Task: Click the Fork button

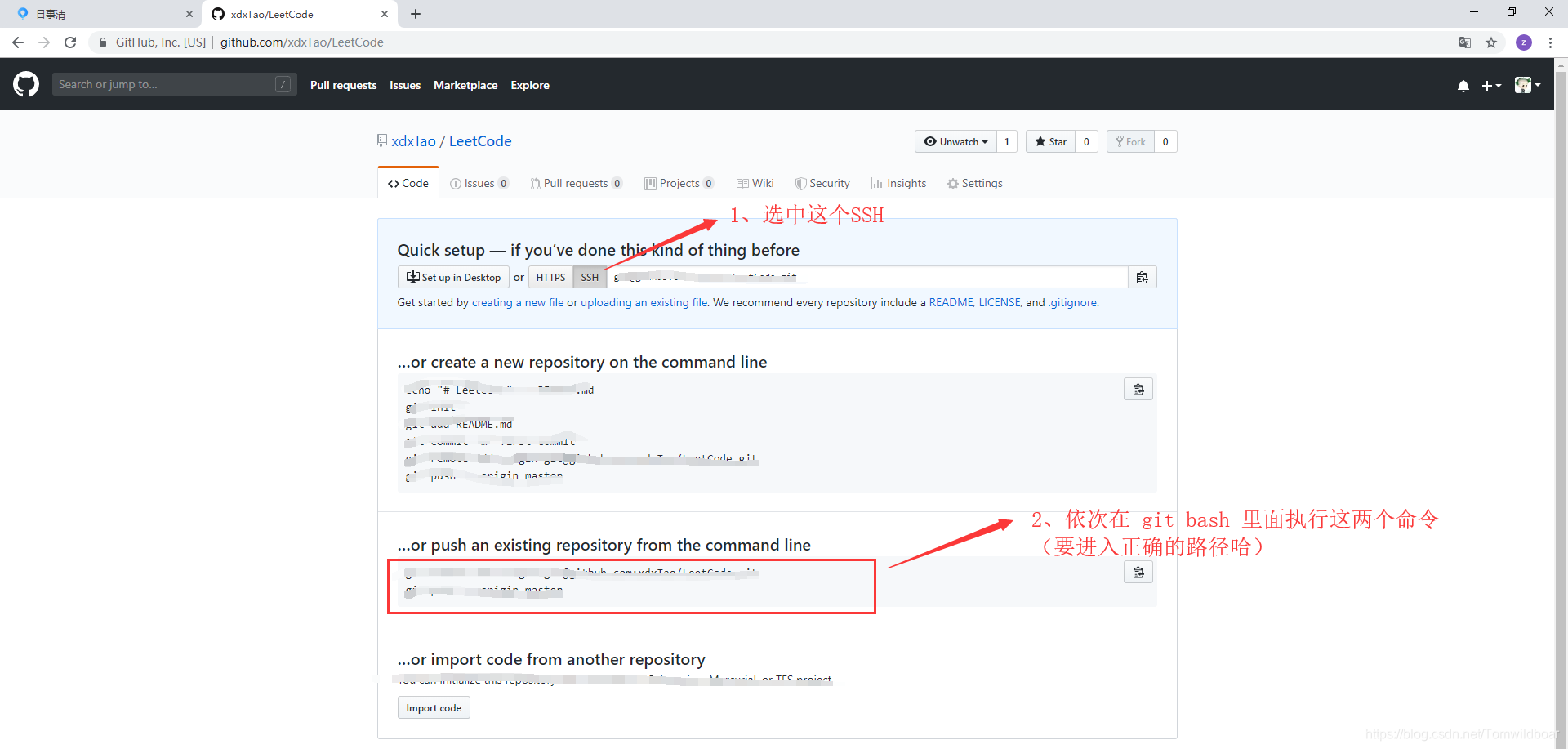Action: pyautogui.click(x=1130, y=141)
